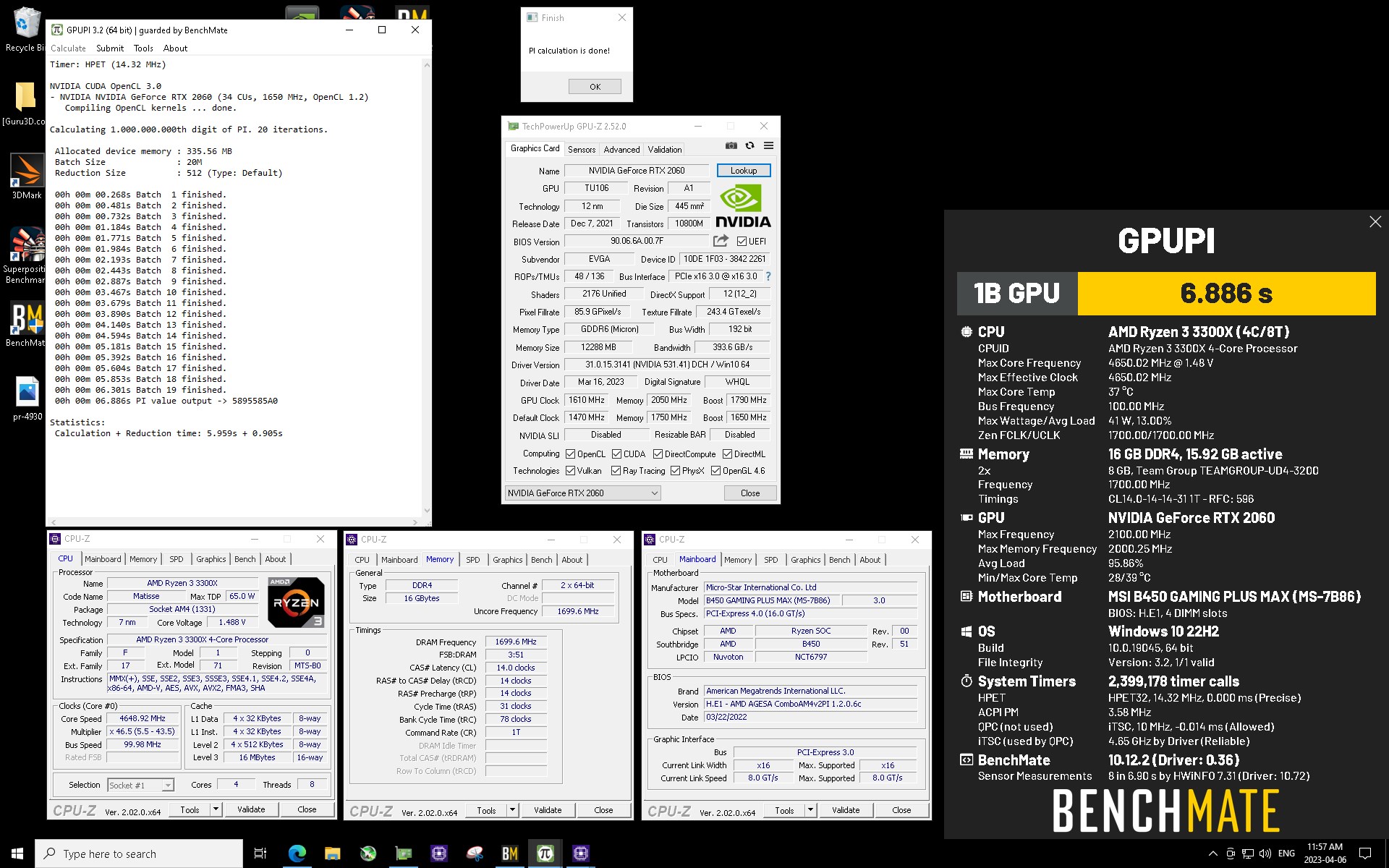Click the GPUPI vertical scrollbar
Screen dimensions: 1389x868
(x=427, y=288)
